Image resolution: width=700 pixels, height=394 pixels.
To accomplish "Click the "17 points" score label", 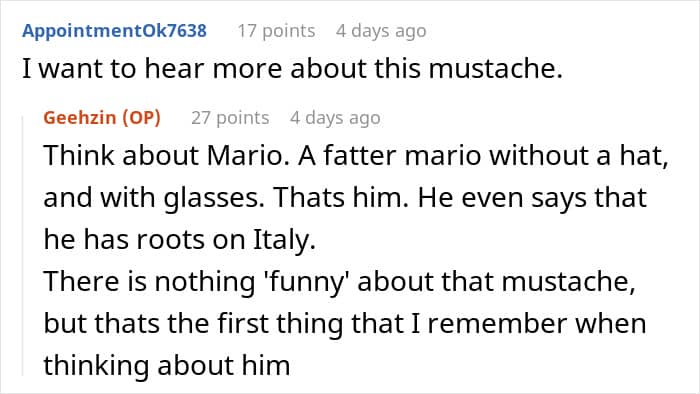I will (x=276, y=31).
